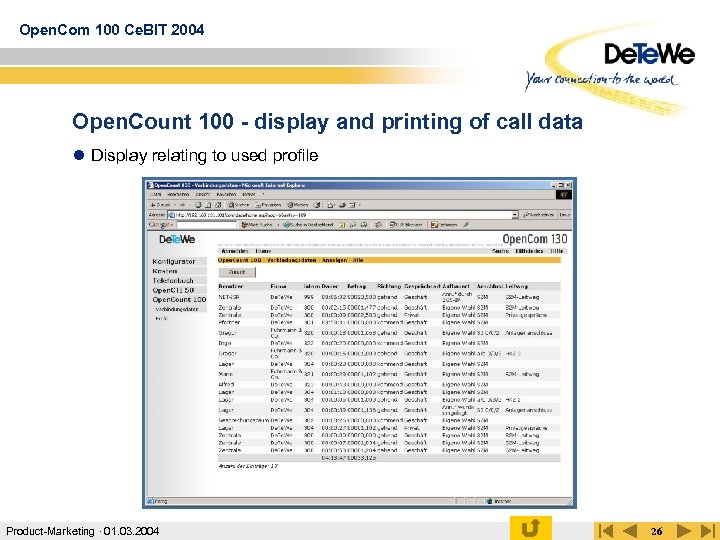The height and width of the screenshot is (540, 720).
Task: Click the Richtung column header
Action: pyautogui.click(x=389, y=286)
